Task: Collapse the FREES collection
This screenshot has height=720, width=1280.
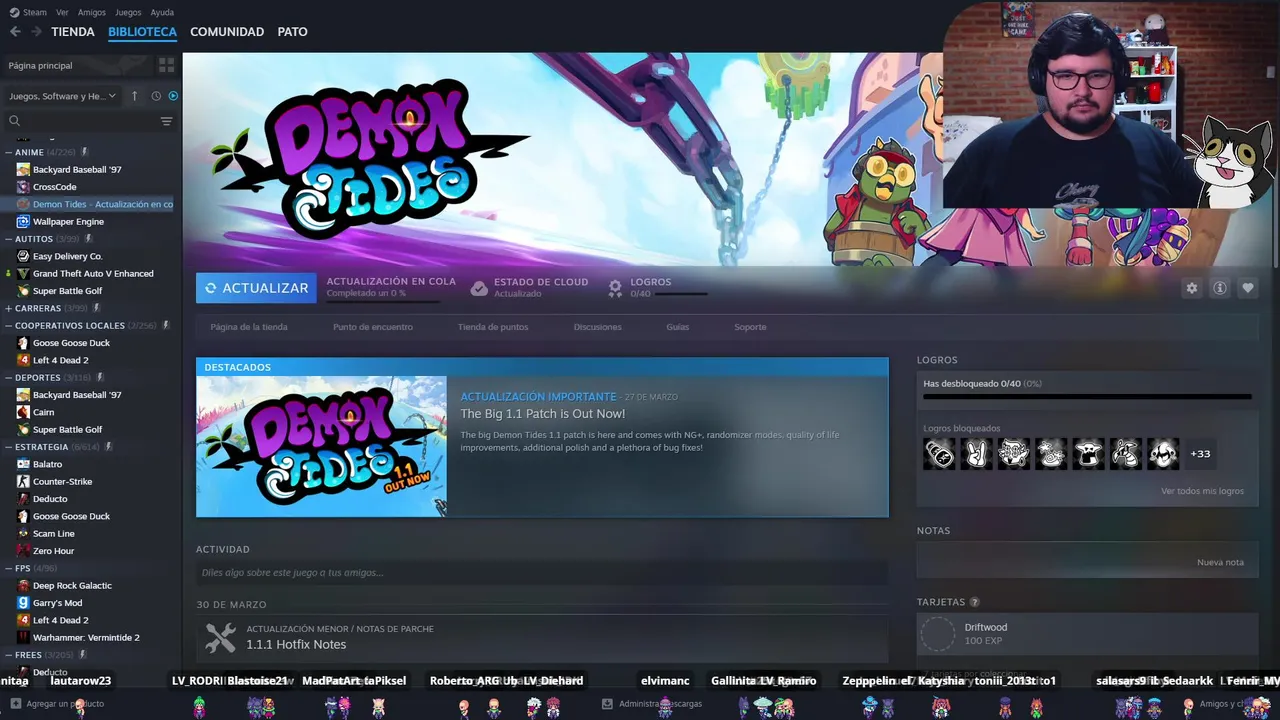Action: coord(9,655)
